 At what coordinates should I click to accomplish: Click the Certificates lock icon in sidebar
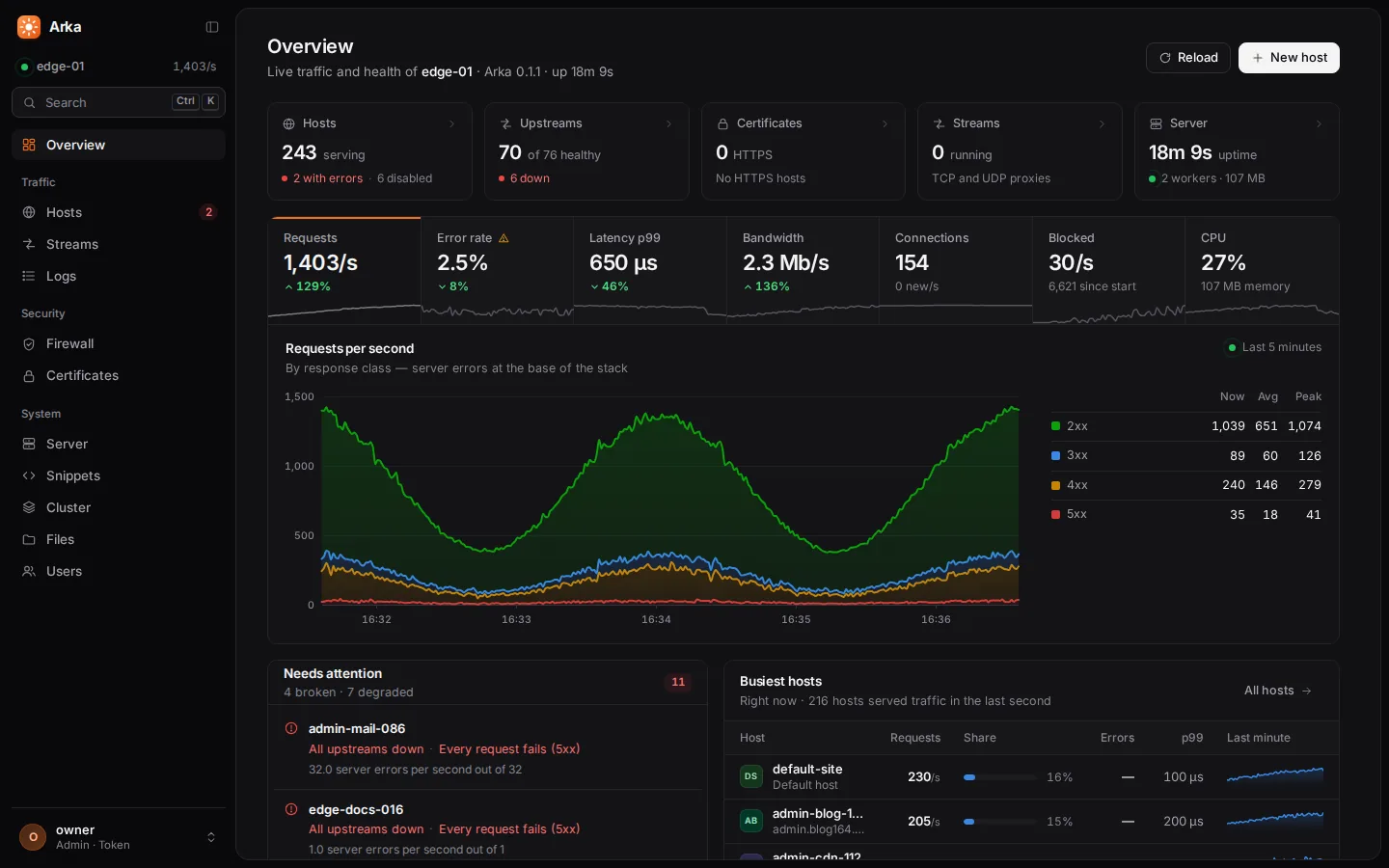point(29,375)
